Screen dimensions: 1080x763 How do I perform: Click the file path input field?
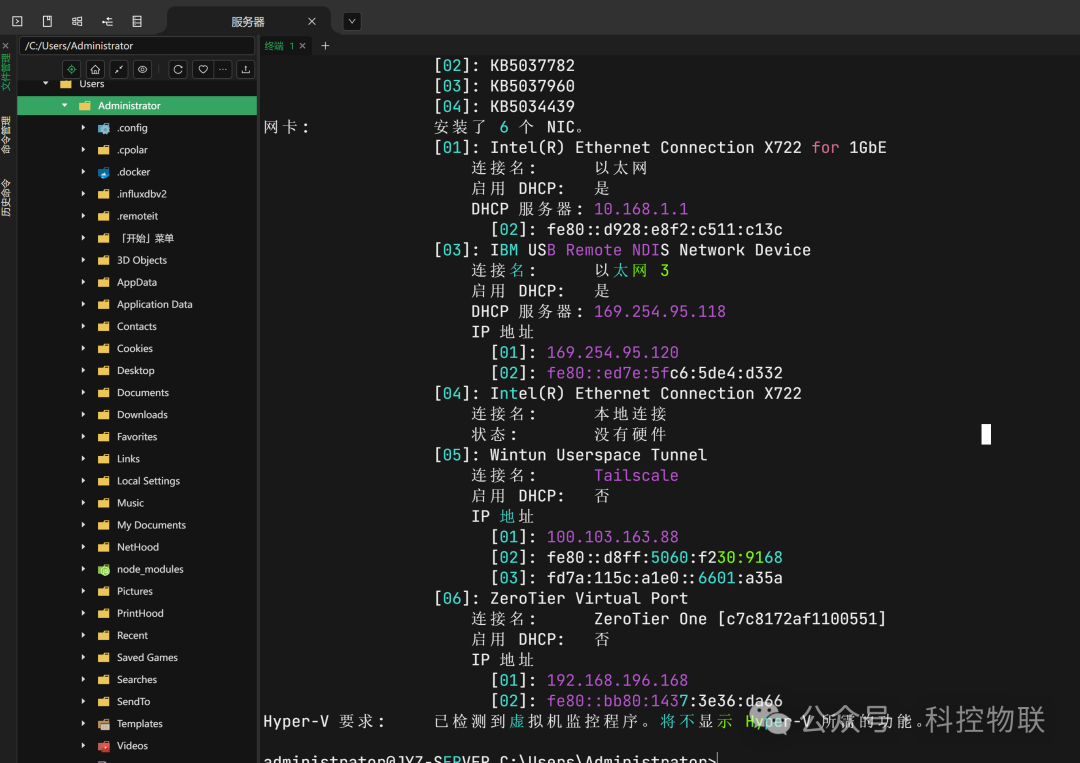coord(137,46)
